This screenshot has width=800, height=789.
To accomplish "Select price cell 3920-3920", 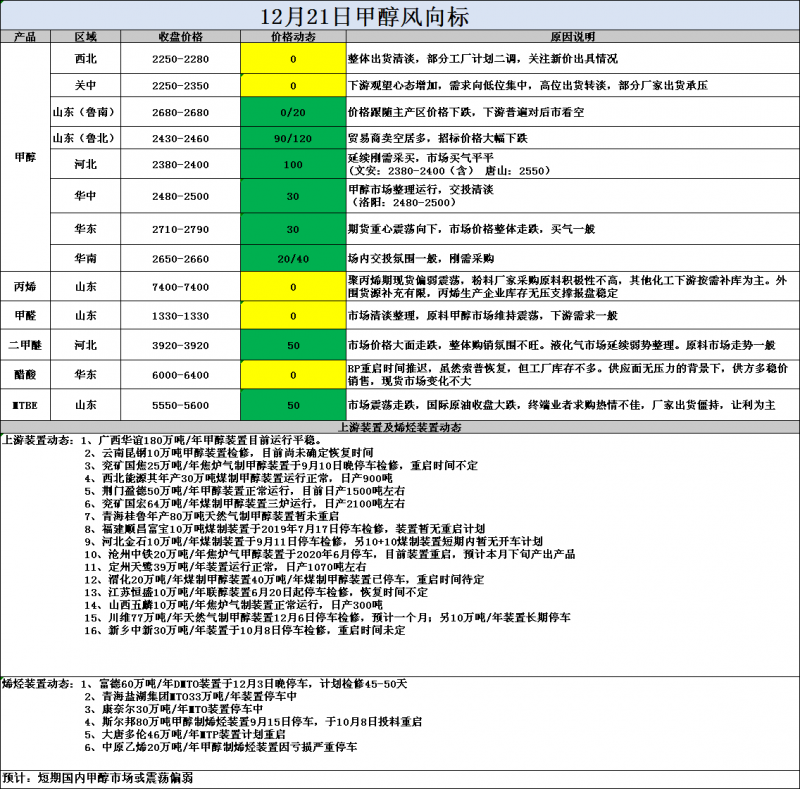I will tap(180, 346).
